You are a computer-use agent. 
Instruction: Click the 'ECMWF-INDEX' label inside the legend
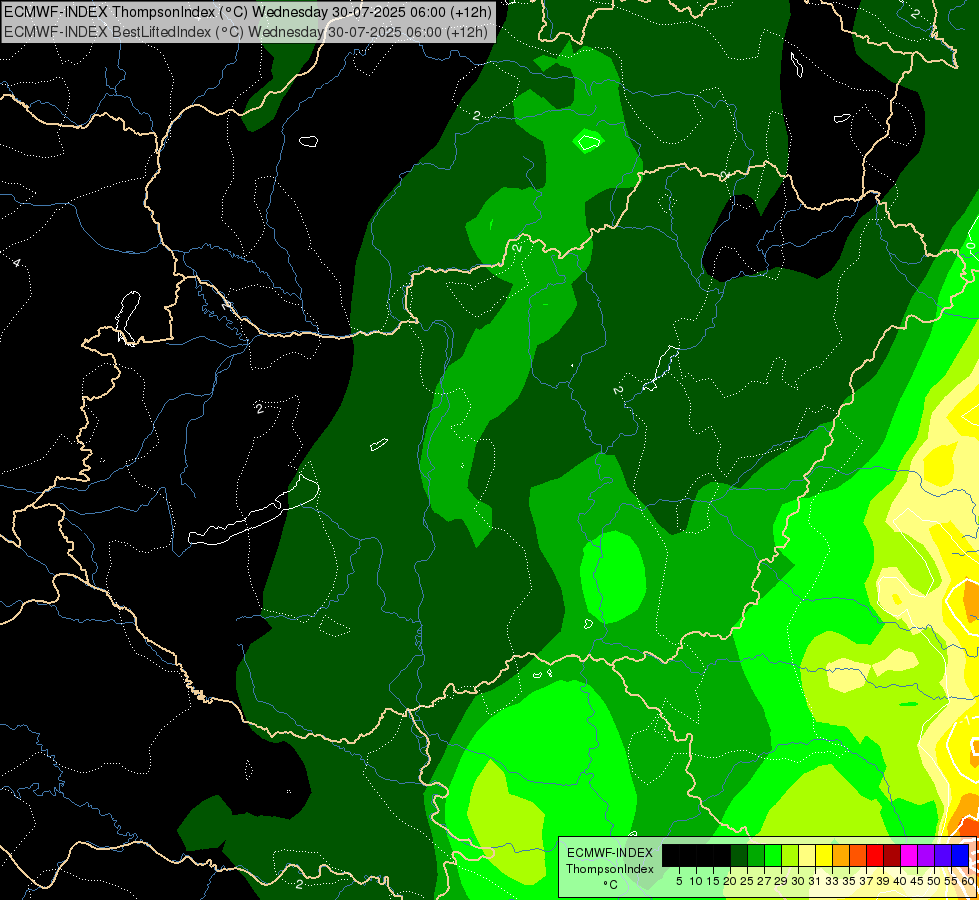tap(610, 853)
